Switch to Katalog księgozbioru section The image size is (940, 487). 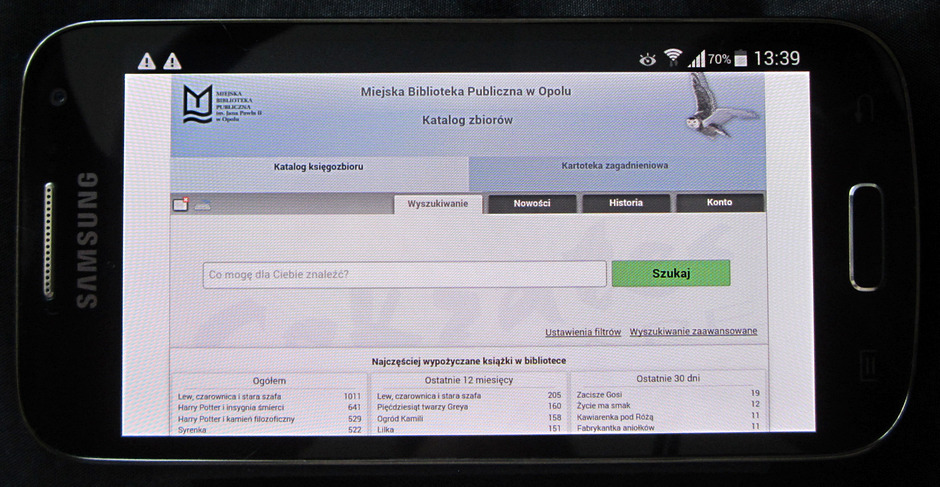pos(318,167)
